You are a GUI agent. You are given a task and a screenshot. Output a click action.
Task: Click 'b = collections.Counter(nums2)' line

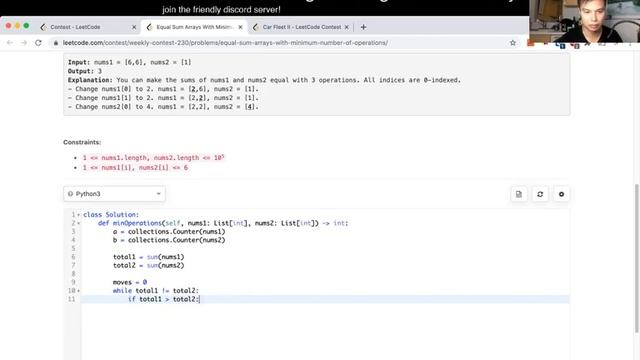tap(169, 240)
